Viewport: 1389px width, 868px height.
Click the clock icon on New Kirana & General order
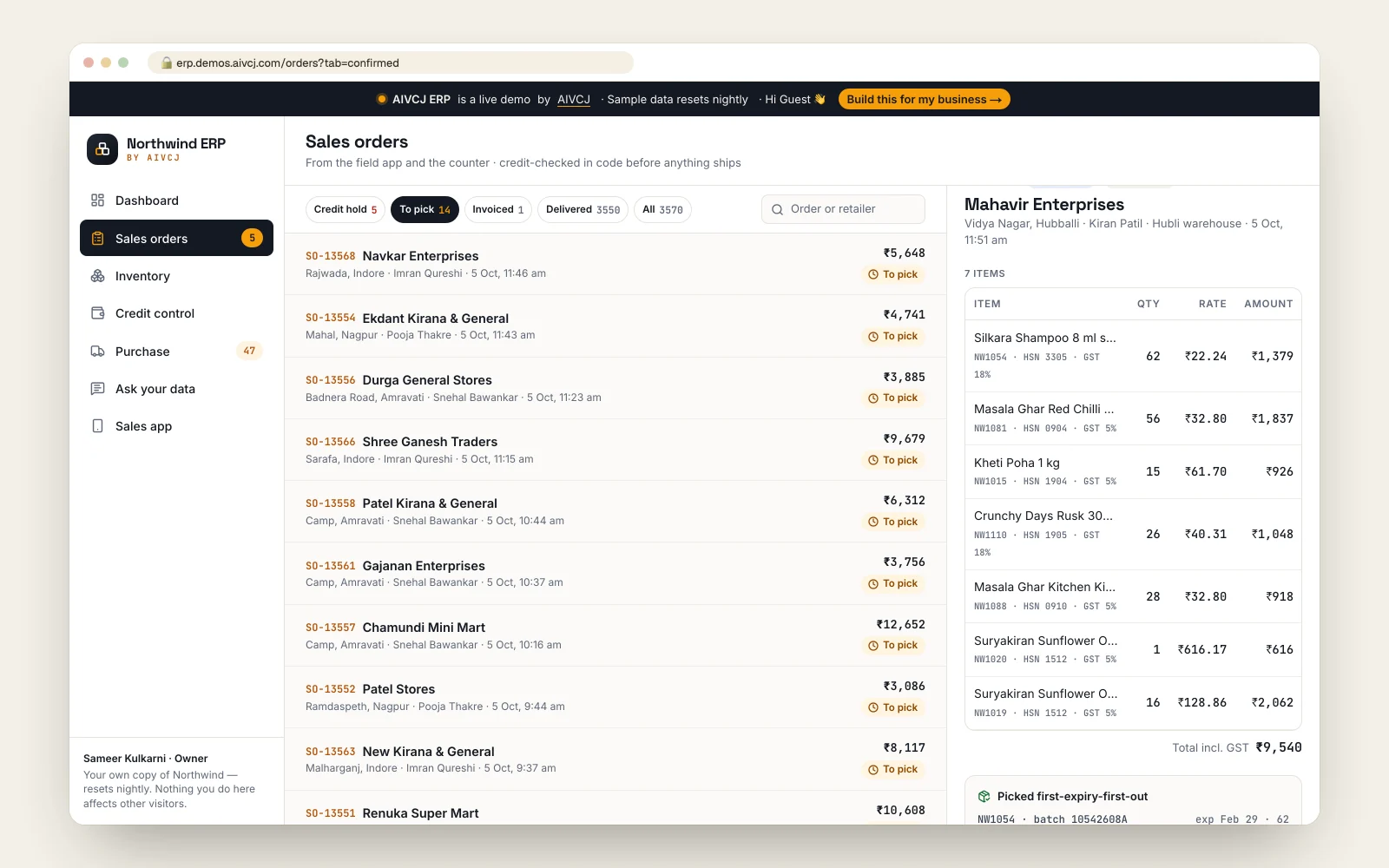pos(873,770)
